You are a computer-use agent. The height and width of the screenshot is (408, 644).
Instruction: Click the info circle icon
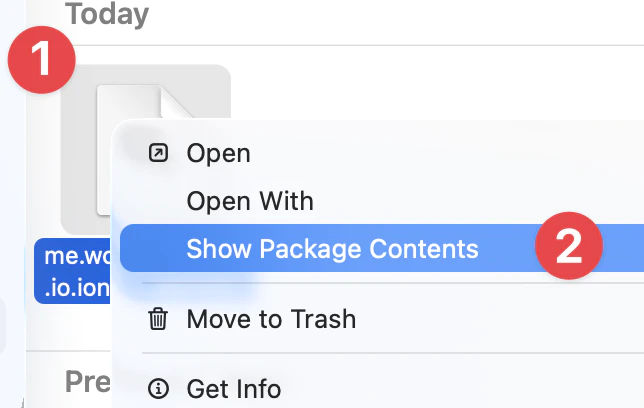coord(158,389)
